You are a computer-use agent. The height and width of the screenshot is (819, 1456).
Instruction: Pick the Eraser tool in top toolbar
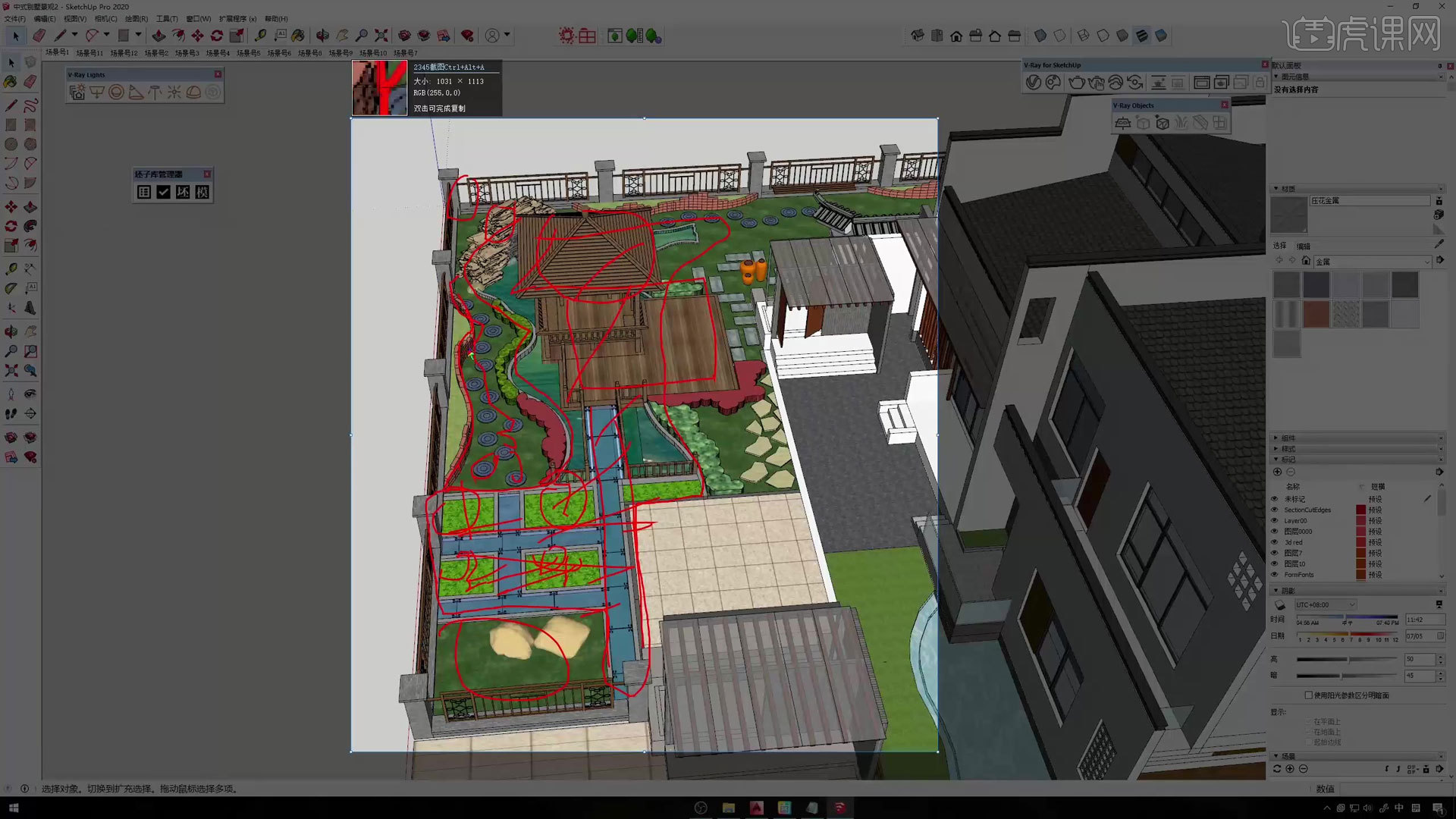point(39,36)
